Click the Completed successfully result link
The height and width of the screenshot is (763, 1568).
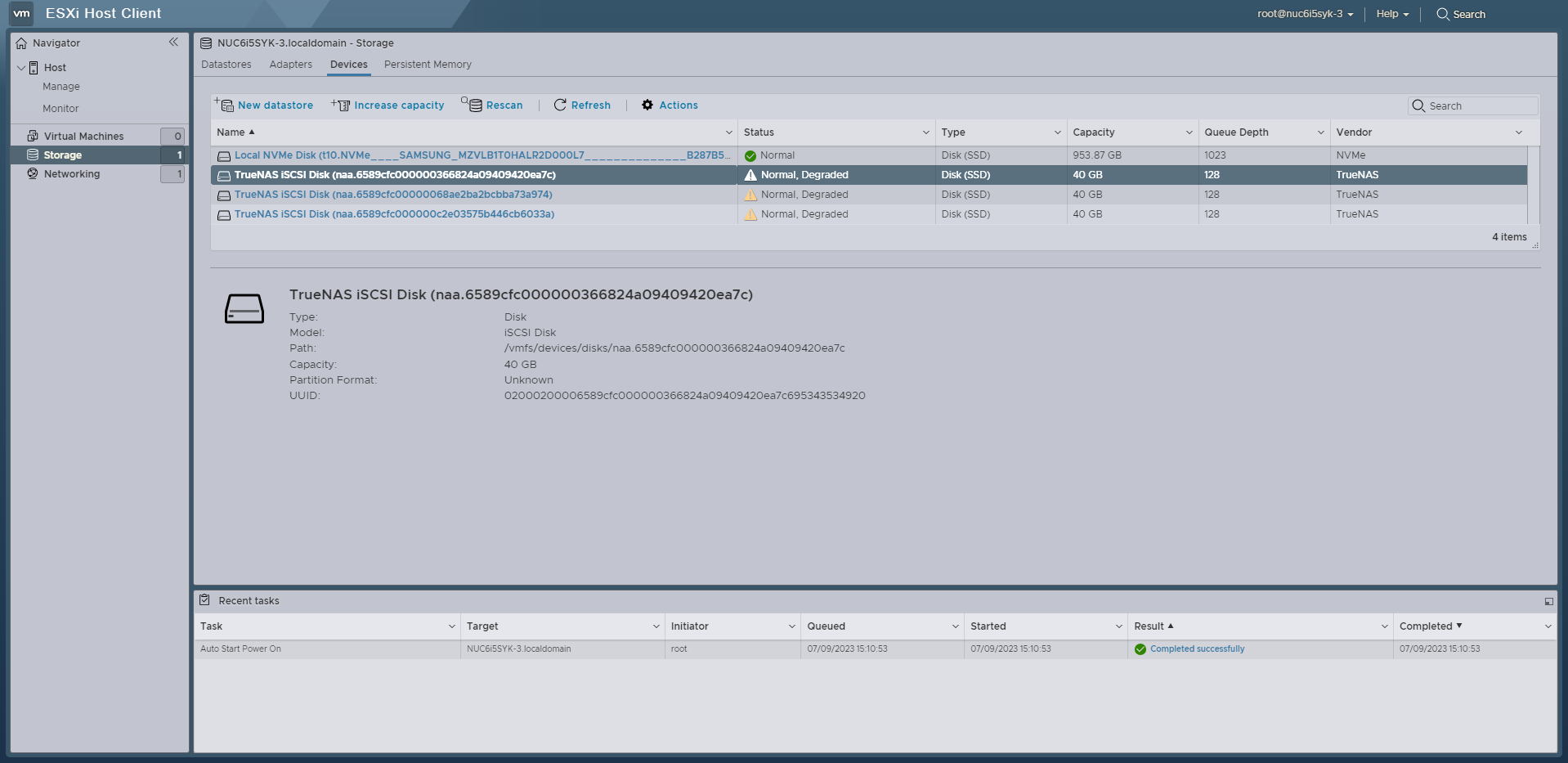pos(1197,649)
